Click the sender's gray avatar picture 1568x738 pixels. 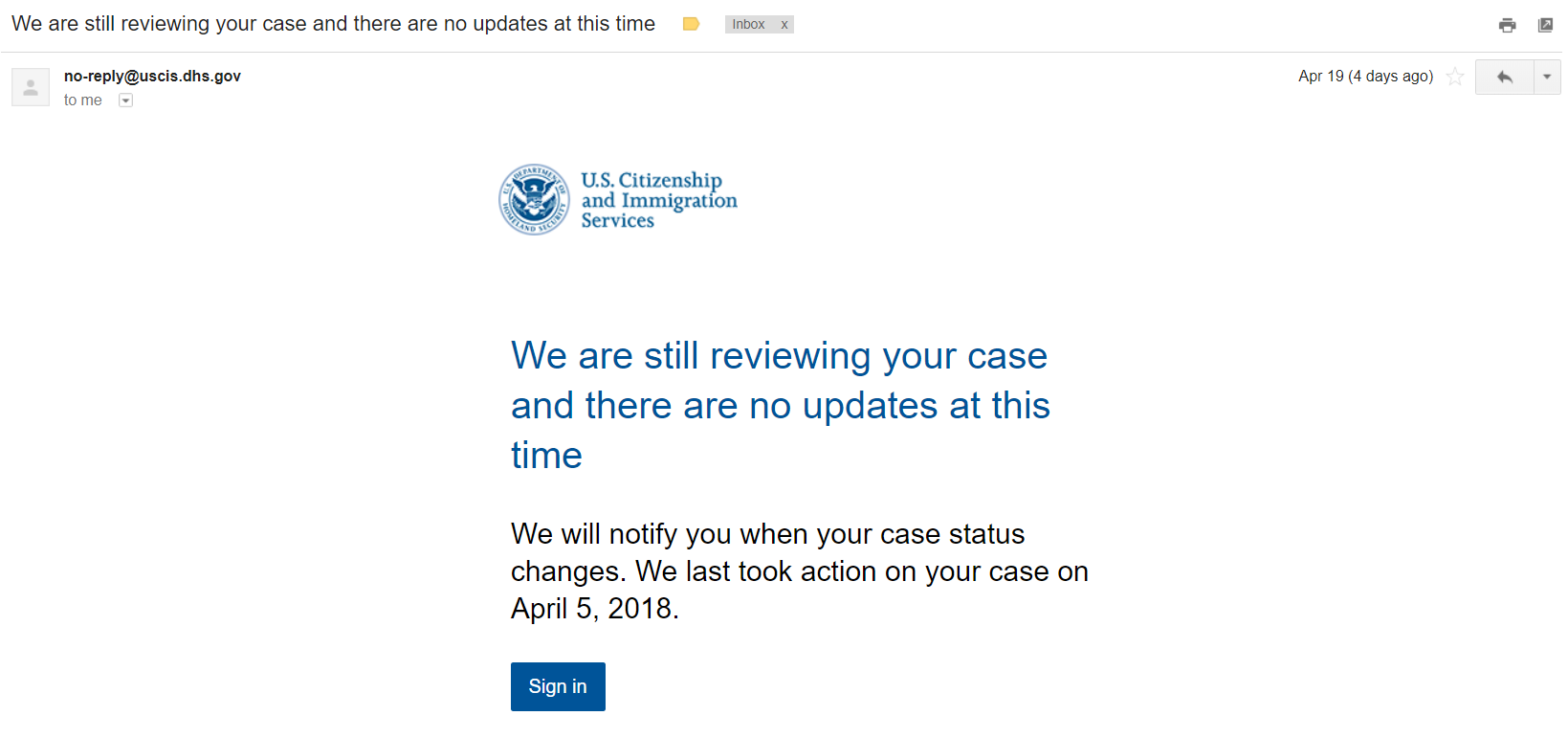31,87
